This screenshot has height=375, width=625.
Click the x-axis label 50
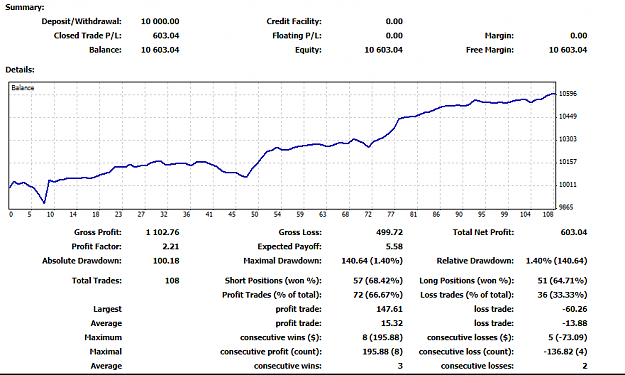click(255, 214)
